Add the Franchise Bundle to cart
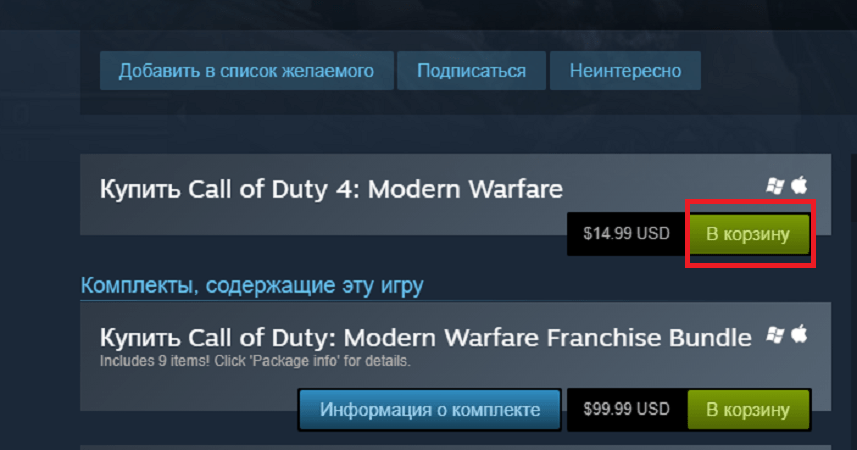Viewport: 857px width, 450px height. tap(748, 410)
